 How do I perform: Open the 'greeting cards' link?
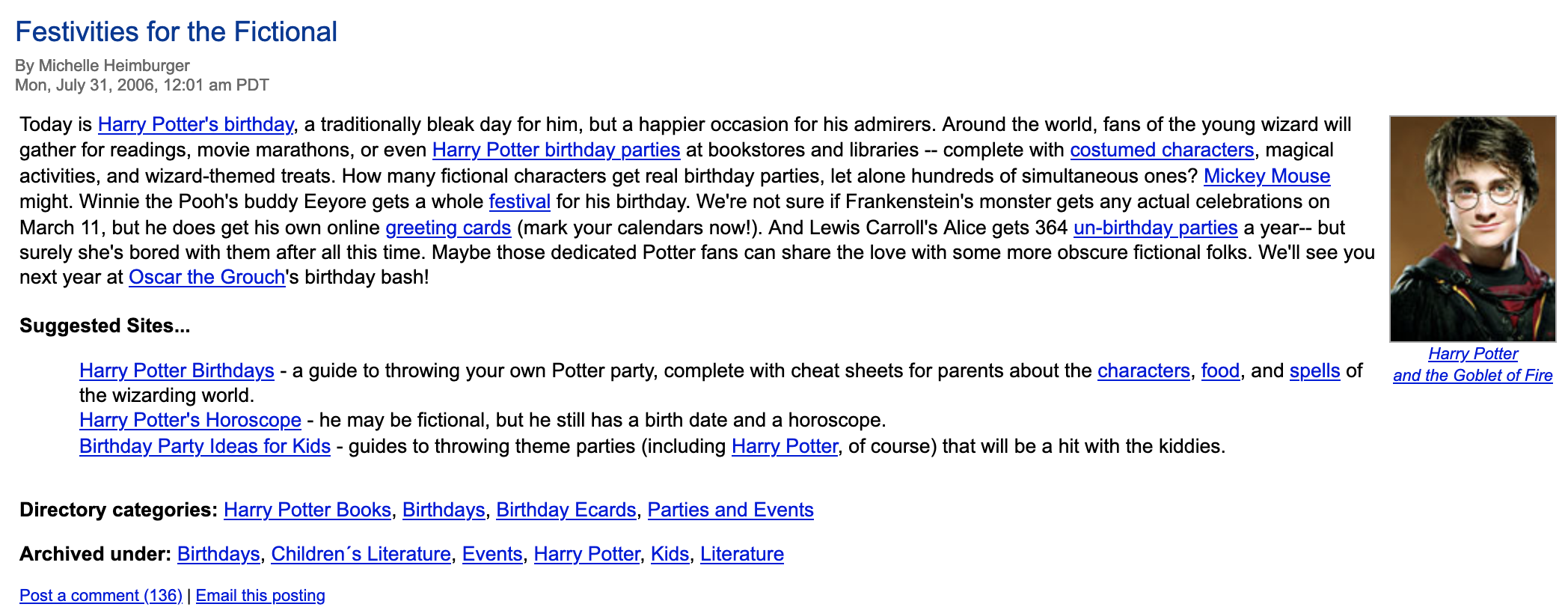point(448,228)
